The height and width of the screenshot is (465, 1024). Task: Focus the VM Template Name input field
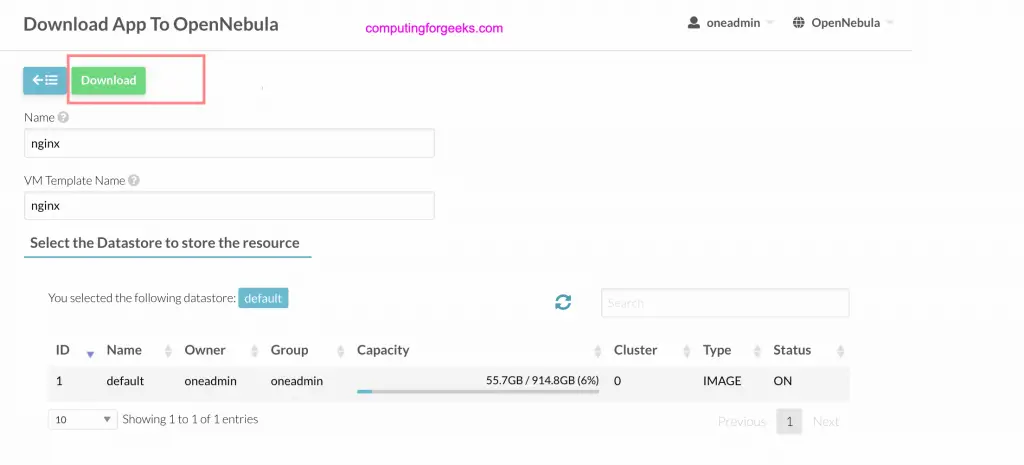[229, 206]
